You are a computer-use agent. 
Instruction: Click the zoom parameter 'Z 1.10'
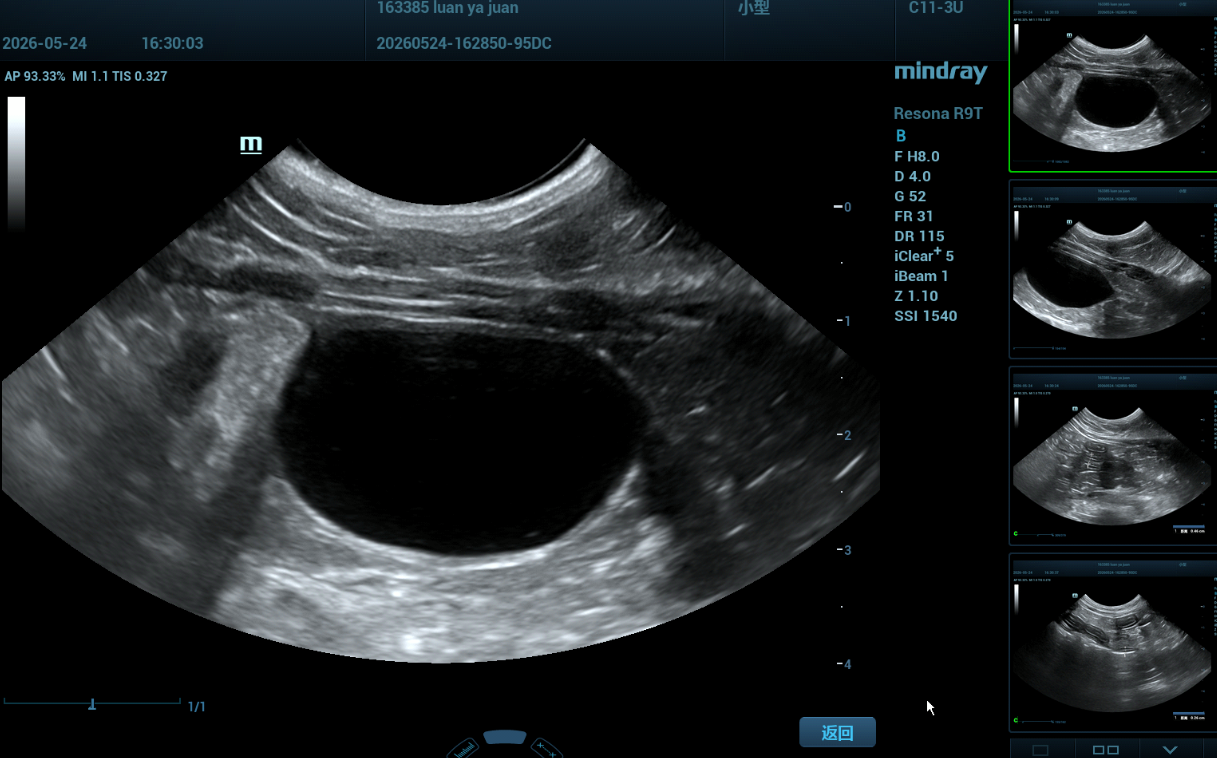915,296
